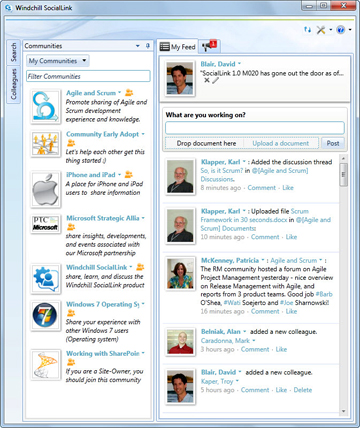Click members icon beside Windchill SocialLink title
Image resolution: width=360 pixels, height=428 pixels.
coord(140,267)
